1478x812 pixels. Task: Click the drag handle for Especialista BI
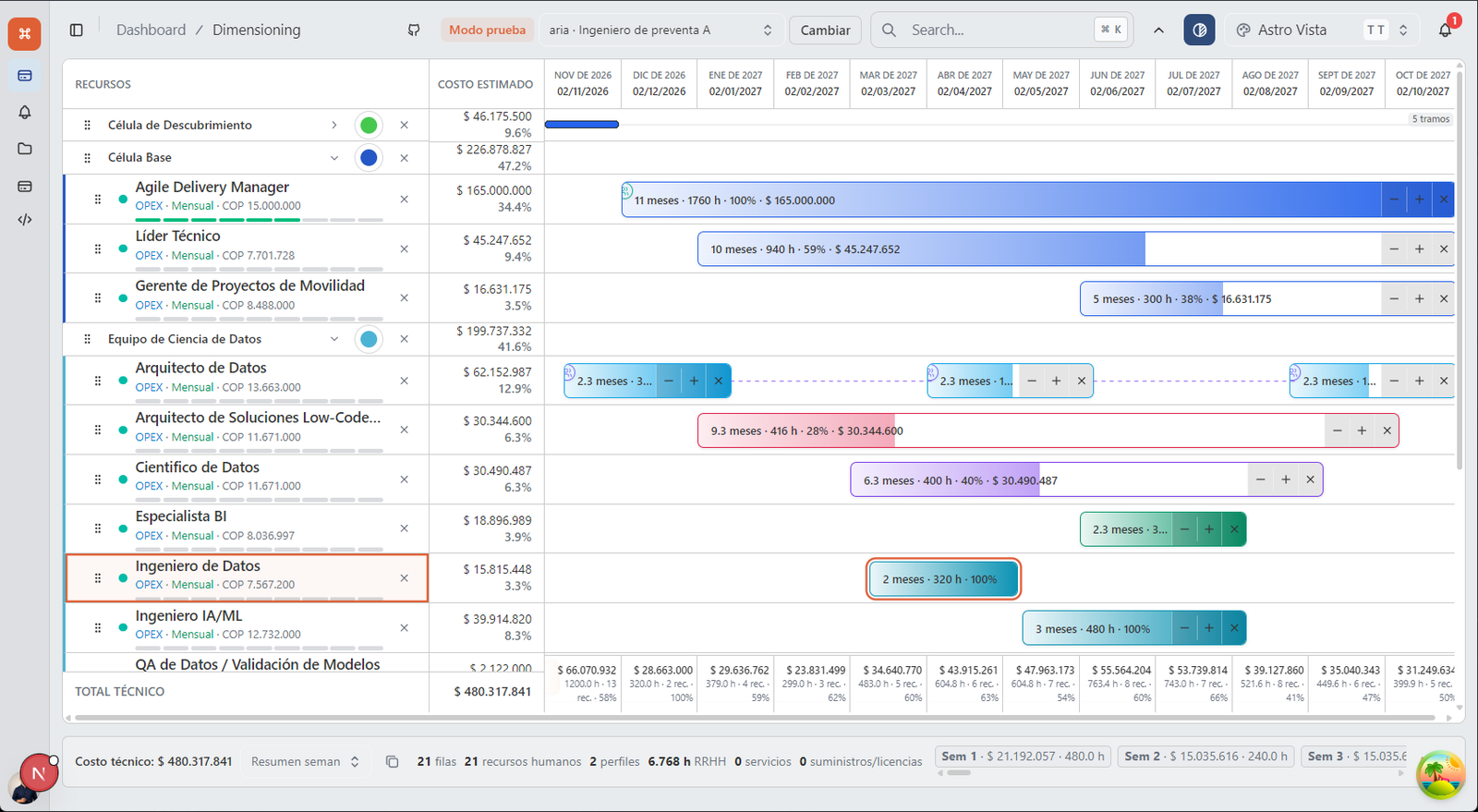tap(98, 528)
